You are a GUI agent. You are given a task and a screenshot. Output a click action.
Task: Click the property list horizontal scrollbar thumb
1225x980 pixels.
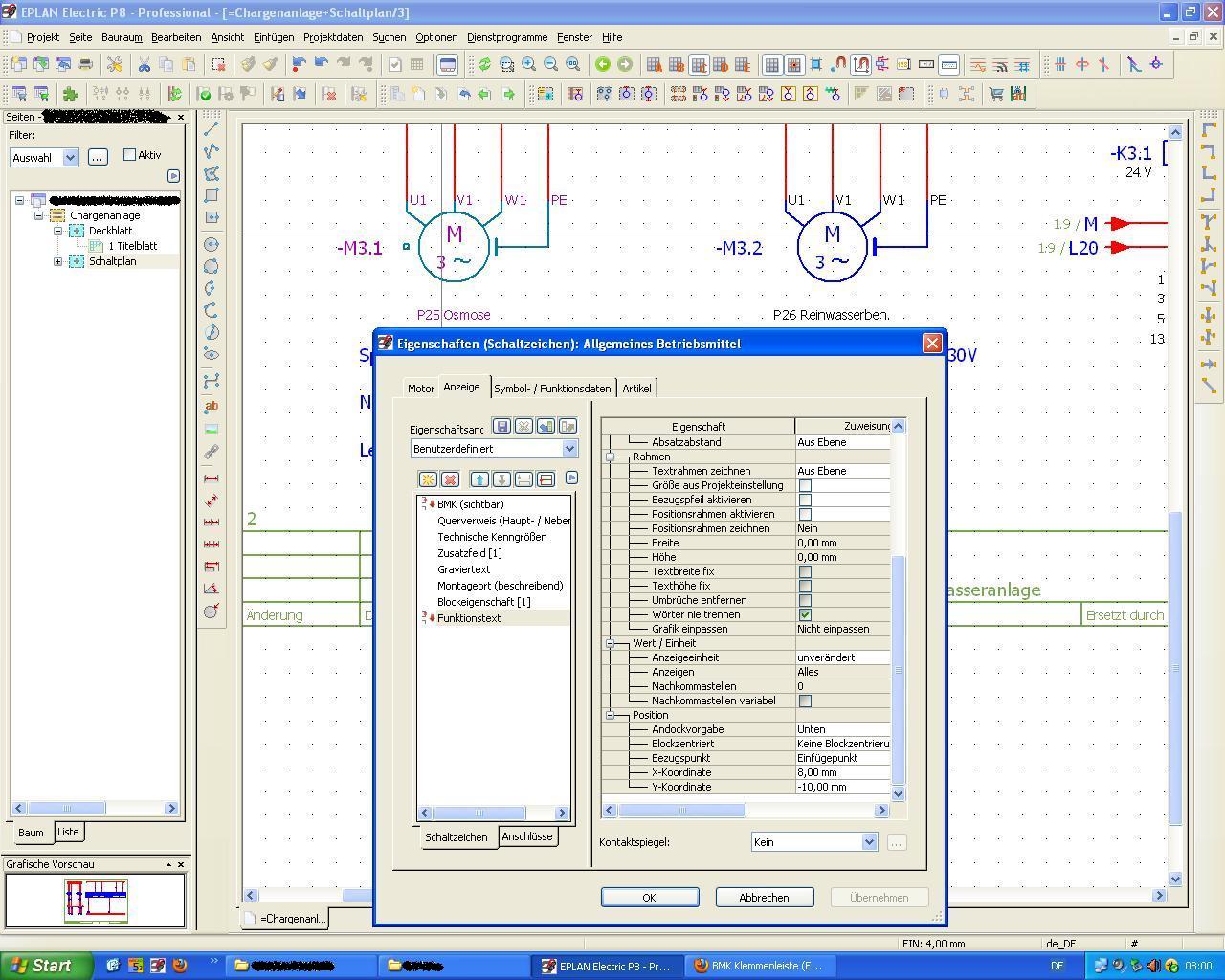(x=479, y=813)
